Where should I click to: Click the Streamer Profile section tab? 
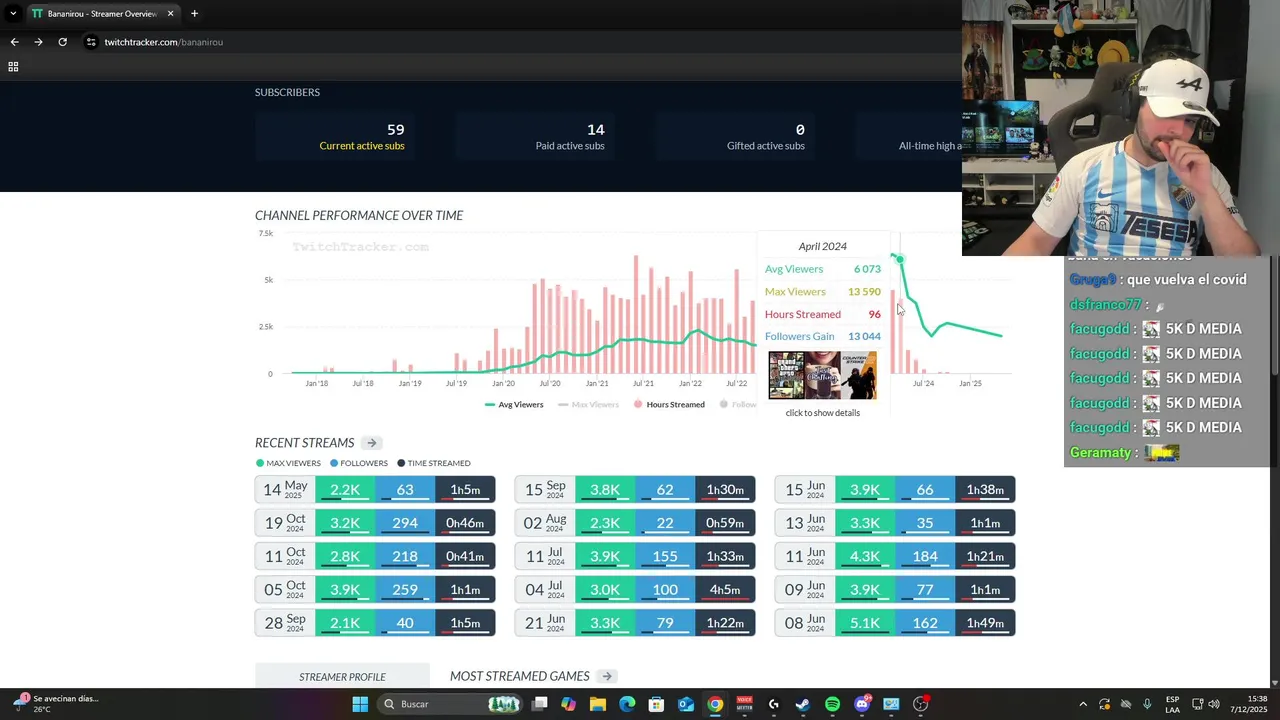[x=342, y=677]
